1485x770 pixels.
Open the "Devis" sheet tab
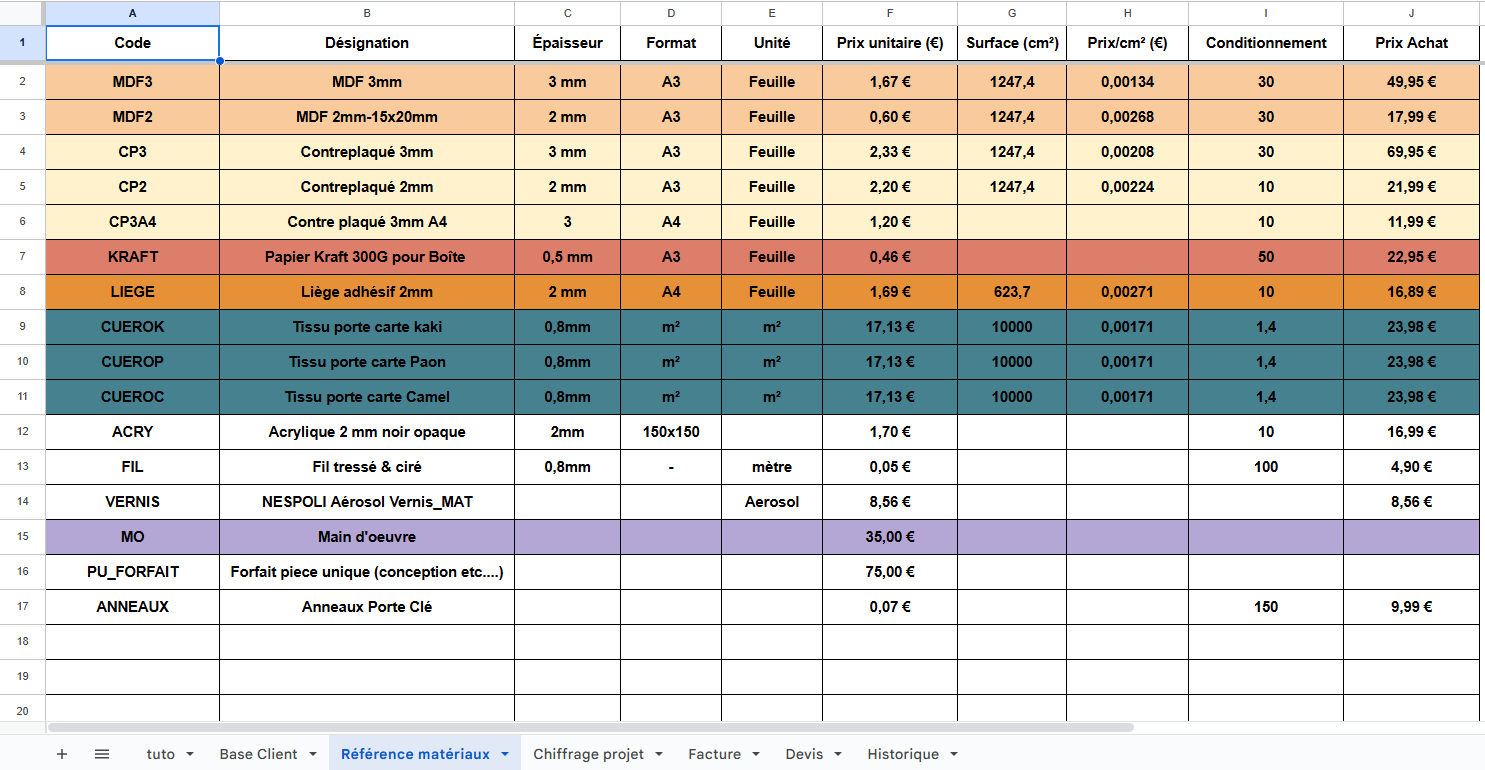806,754
